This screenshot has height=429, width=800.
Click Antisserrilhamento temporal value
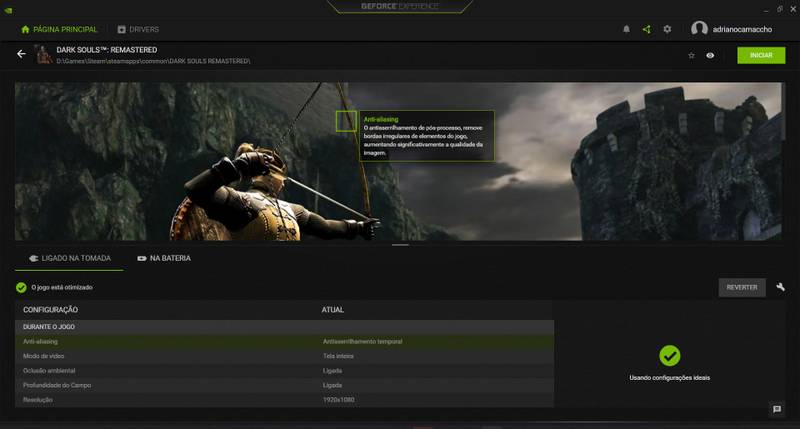click(x=362, y=342)
